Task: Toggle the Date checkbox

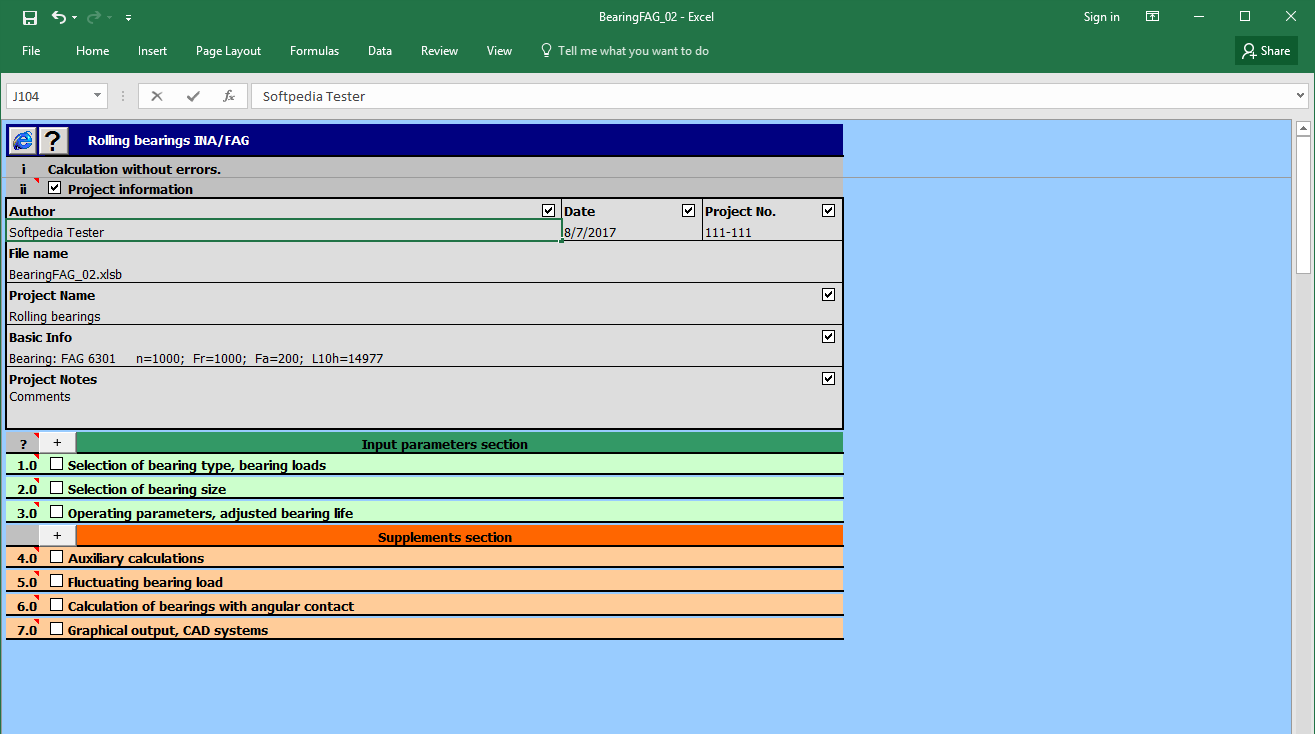Action: tap(688, 211)
